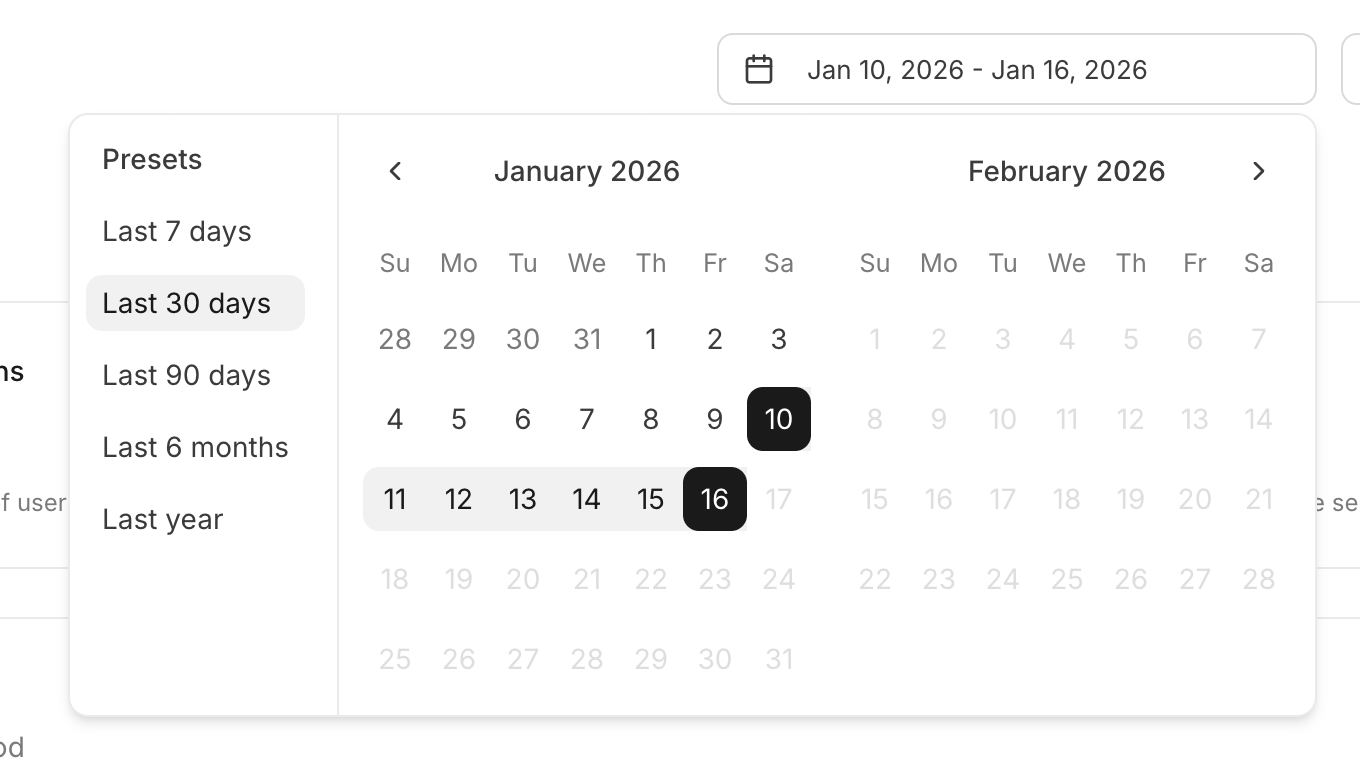The width and height of the screenshot is (1360, 764).
Task: Select January 1 in the calendar
Action: point(650,339)
